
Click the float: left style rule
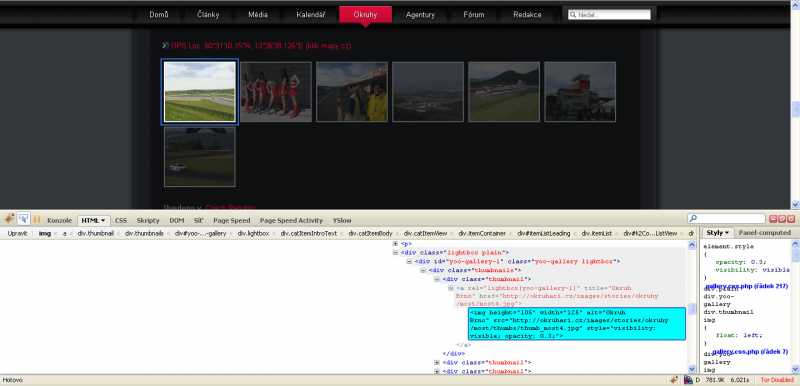click(x=738, y=336)
